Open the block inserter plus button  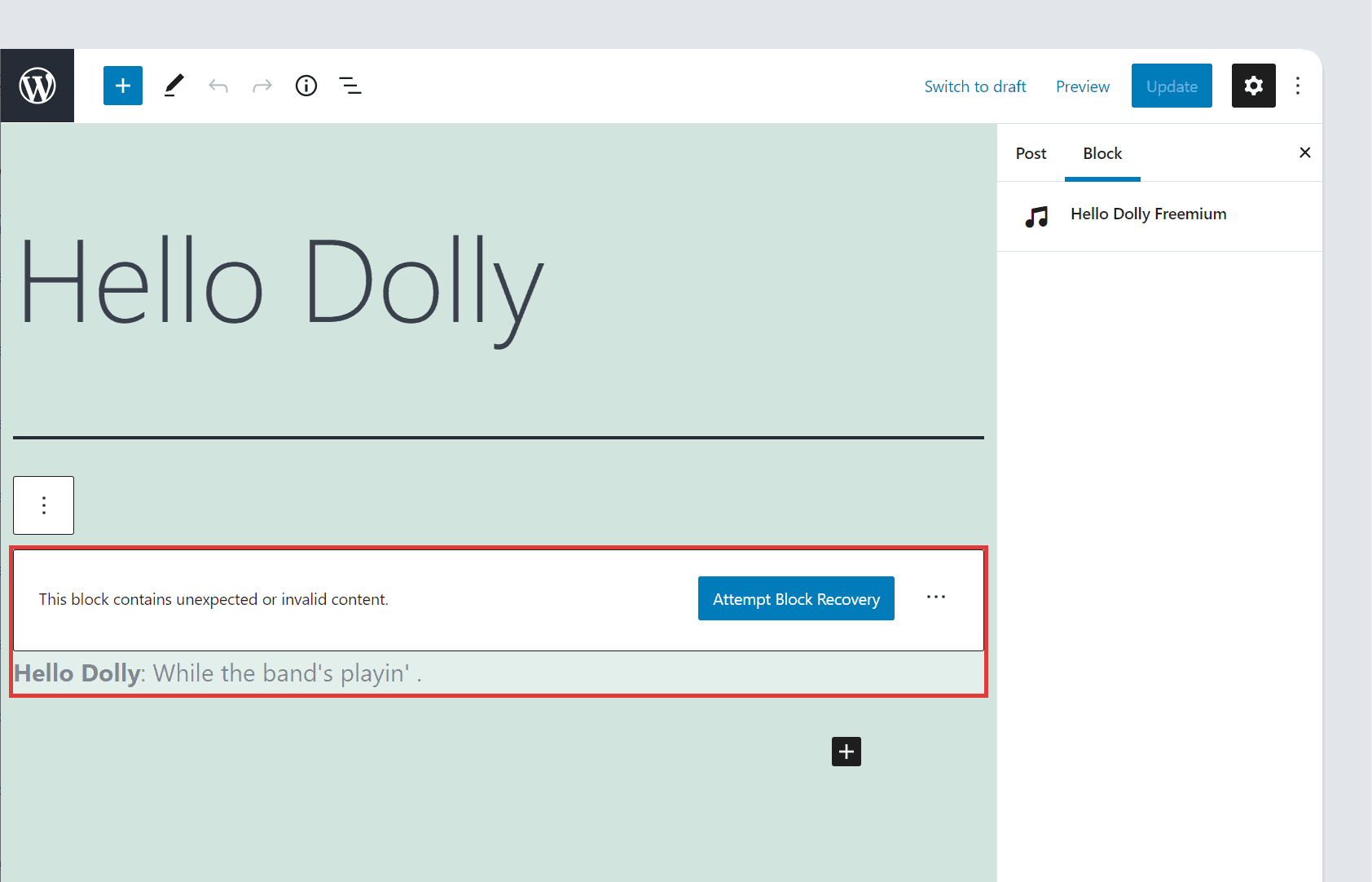click(123, 86)
